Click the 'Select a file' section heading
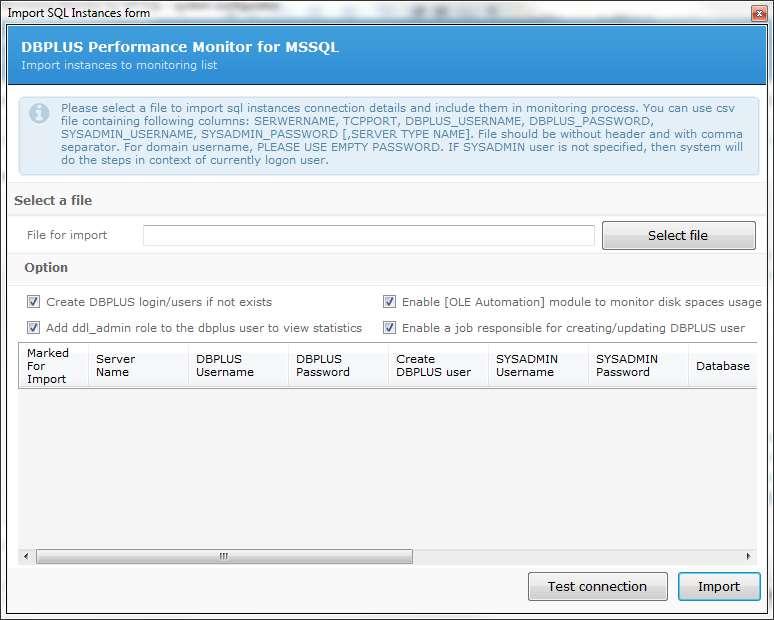774x620 pixels. pos(53,200)
